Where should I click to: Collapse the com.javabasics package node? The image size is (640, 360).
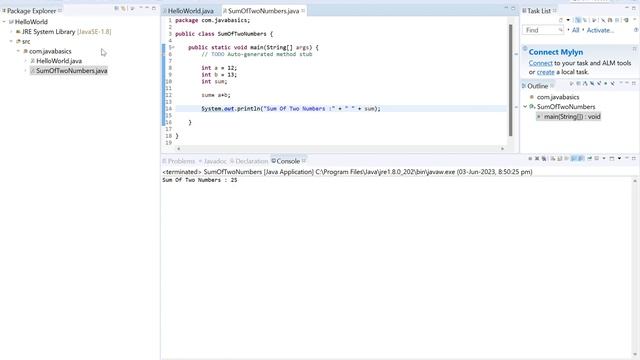click(x=18, y=51)
